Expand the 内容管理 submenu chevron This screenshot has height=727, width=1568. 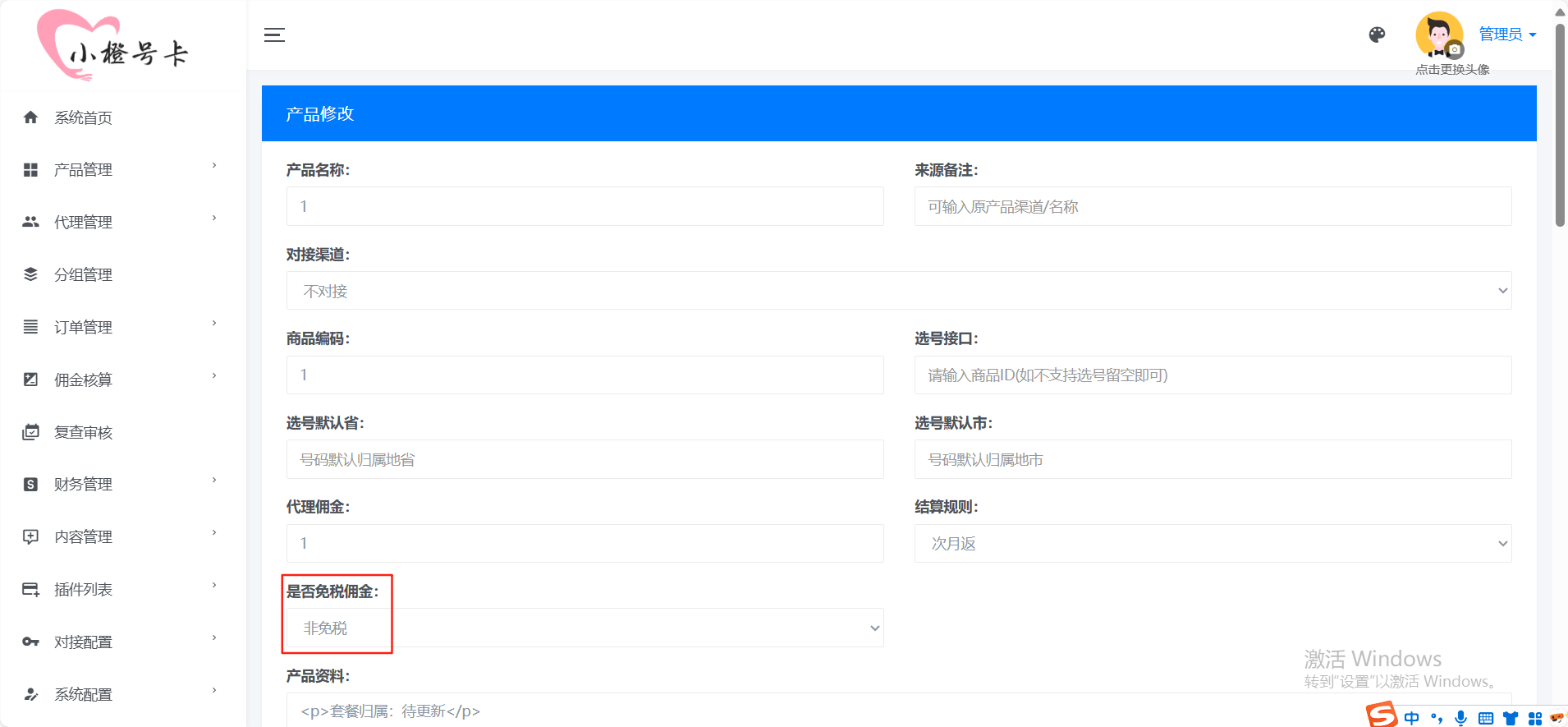(214, 533)
